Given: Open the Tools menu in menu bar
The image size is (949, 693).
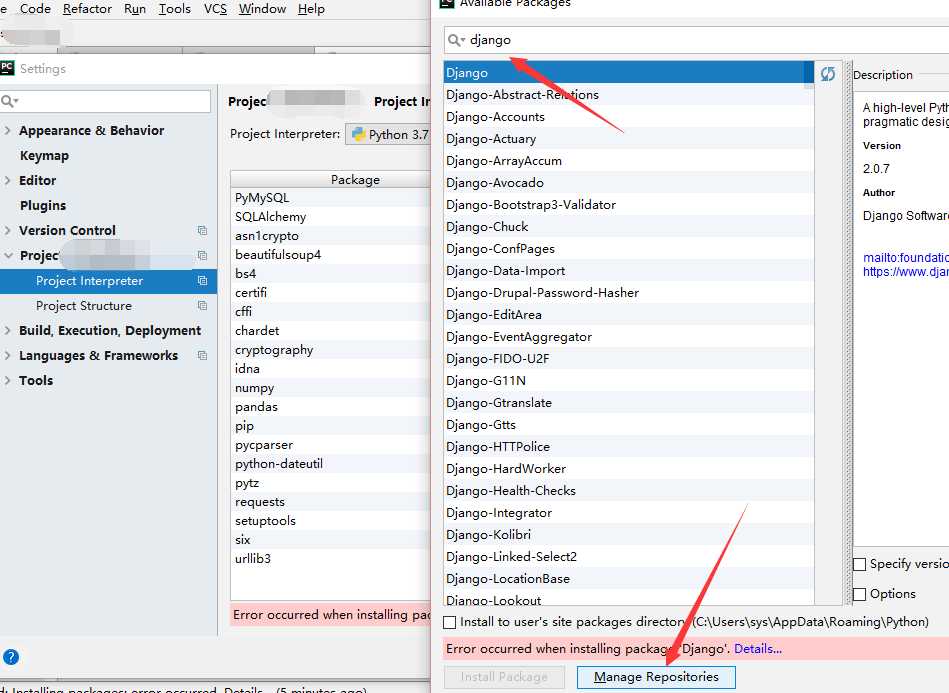Looking at the screenshot, I should pyautogui.click(x=174, y=9).
